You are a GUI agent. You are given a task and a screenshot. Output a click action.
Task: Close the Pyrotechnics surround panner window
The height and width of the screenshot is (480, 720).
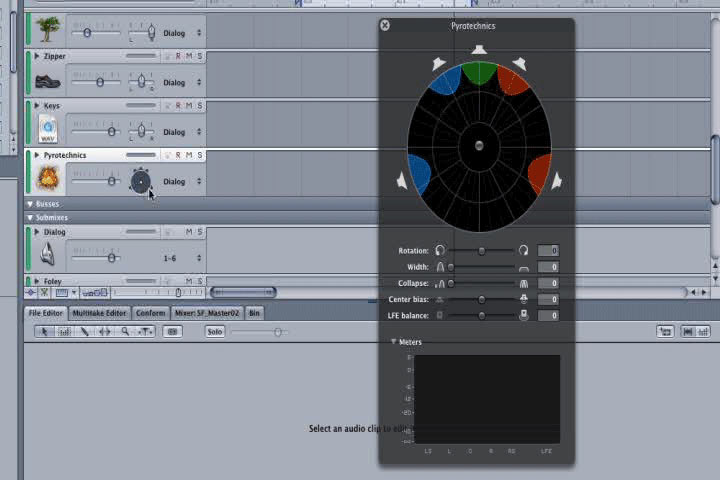385,26
